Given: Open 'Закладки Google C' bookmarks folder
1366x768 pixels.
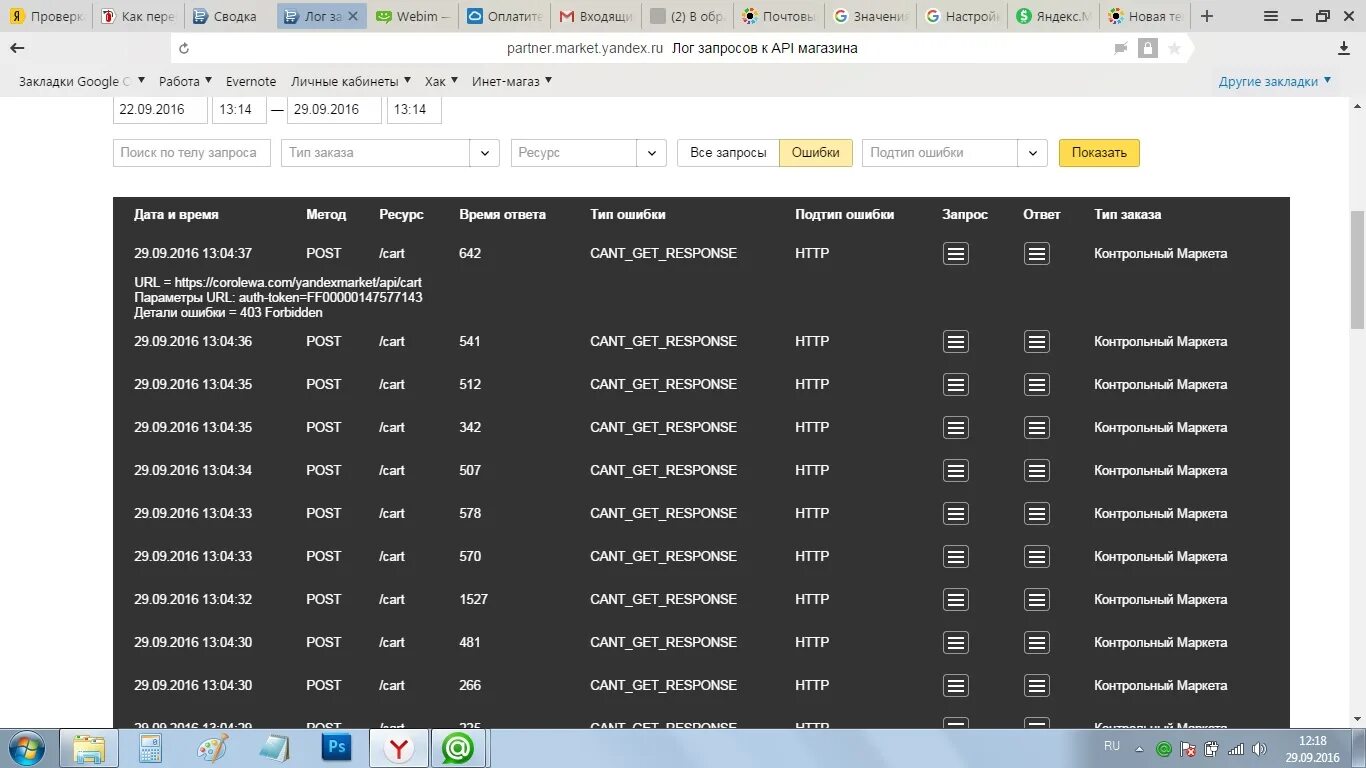Looking at the screenshot, I should 82,81.
